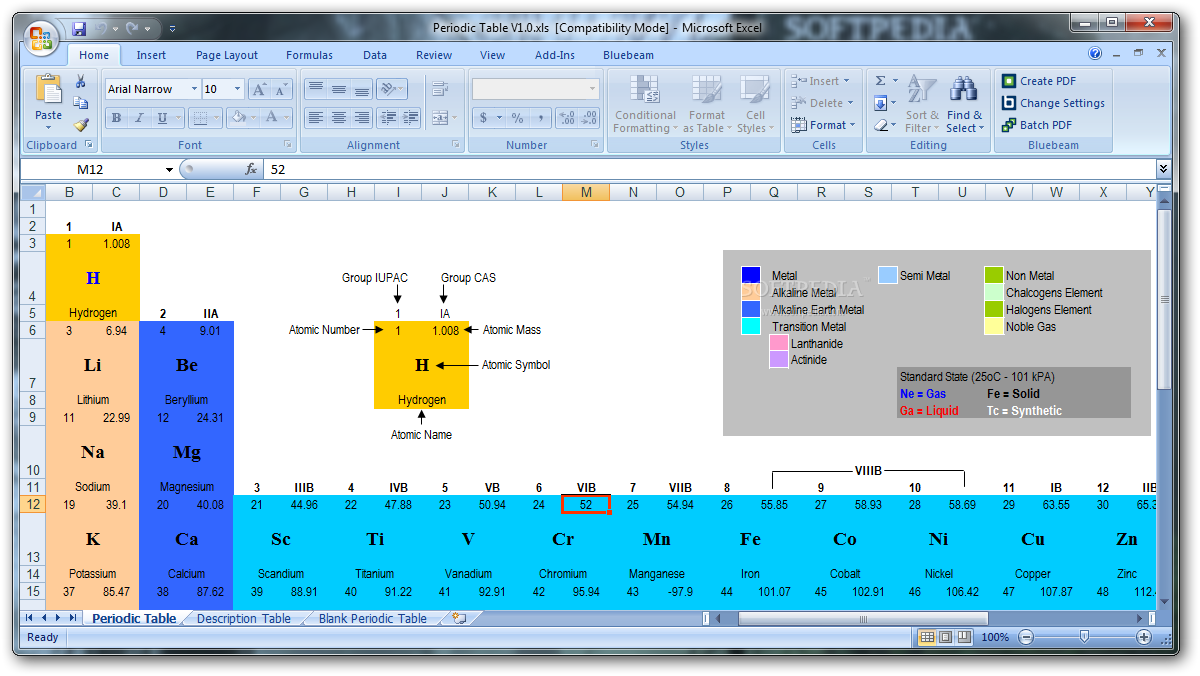Screen dimensions: 1200x676
Task: Toggle Italic formatting
Action: [x=139, y=118]
